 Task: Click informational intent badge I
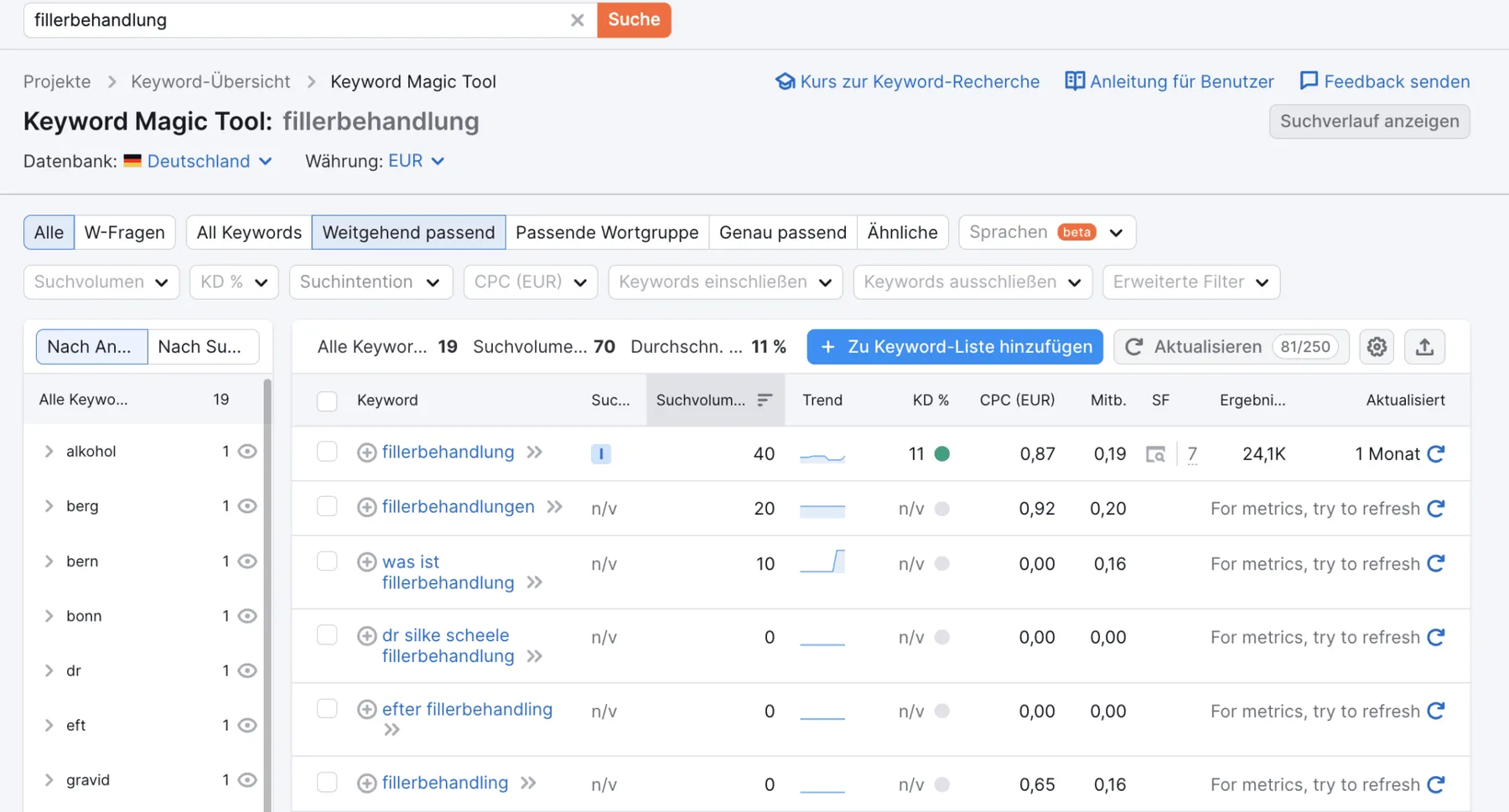point(601,454)
